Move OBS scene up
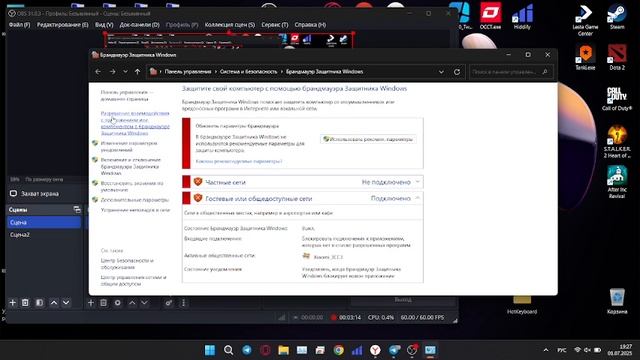The image size is (640, 360). point(53,303)
